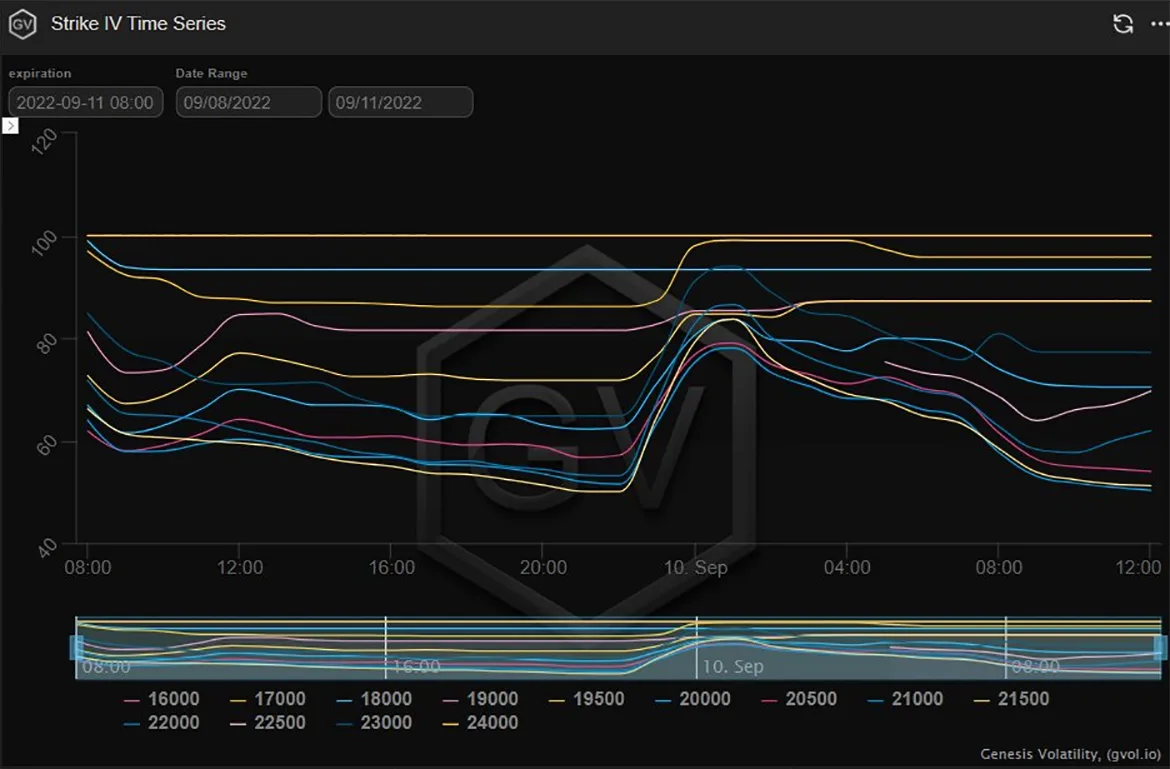The height and width of the screenshot is (769, 1170).
Task: Click the 80 y-axis label
Action: click(x=47, y=342)
